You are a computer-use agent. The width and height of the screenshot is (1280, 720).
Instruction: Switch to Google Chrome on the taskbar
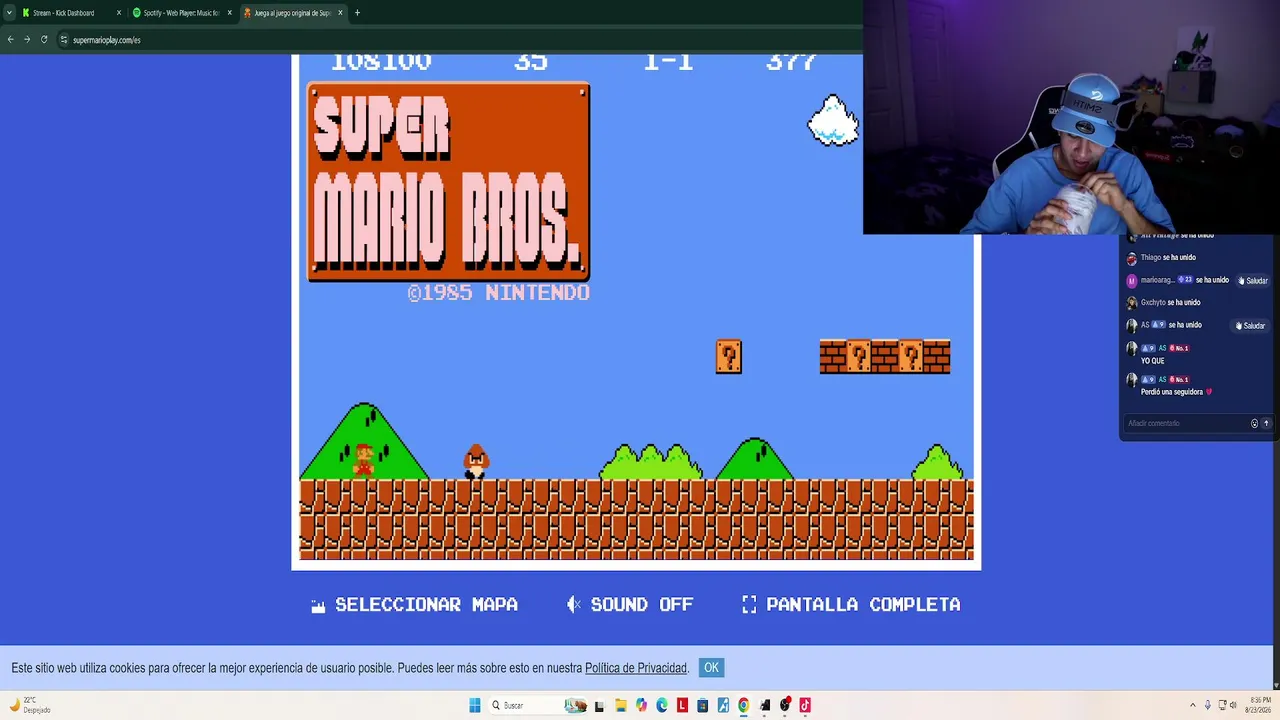coord(744,705)
